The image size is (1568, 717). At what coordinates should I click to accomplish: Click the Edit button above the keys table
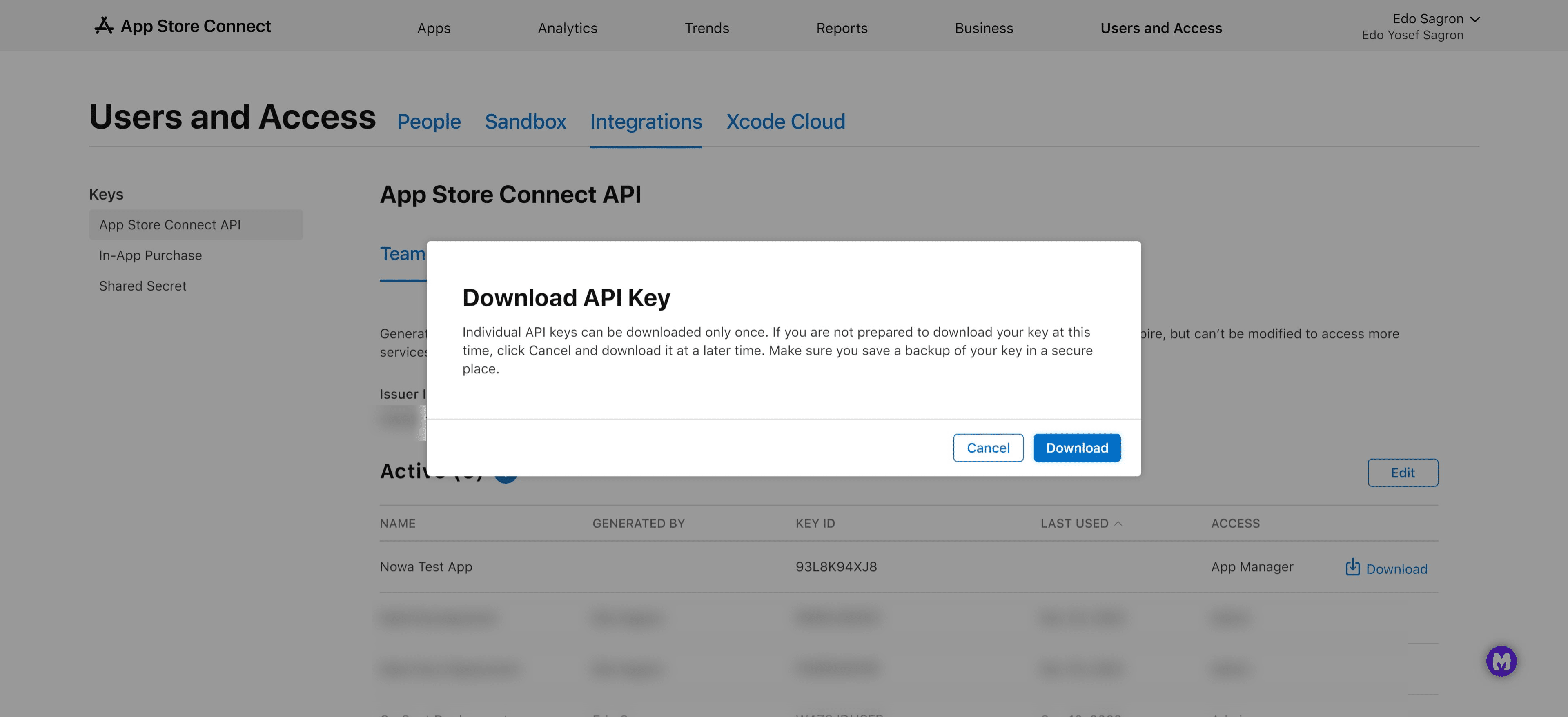pos(1403,473)
